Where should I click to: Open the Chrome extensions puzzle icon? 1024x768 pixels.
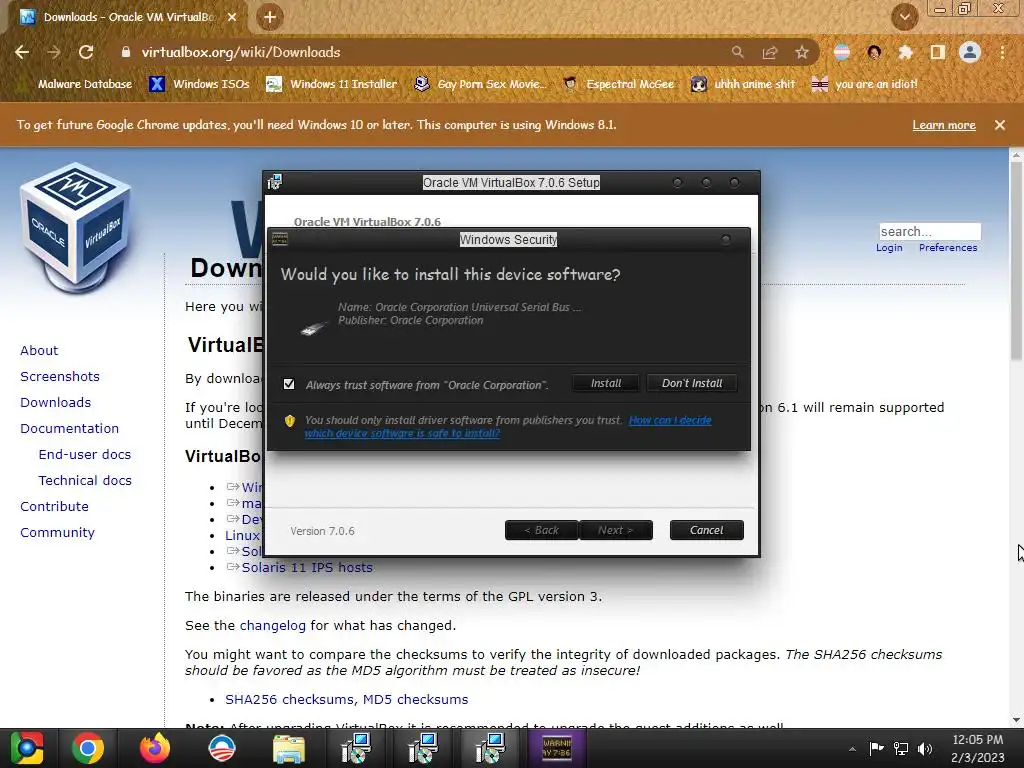(x=905, y=52)
